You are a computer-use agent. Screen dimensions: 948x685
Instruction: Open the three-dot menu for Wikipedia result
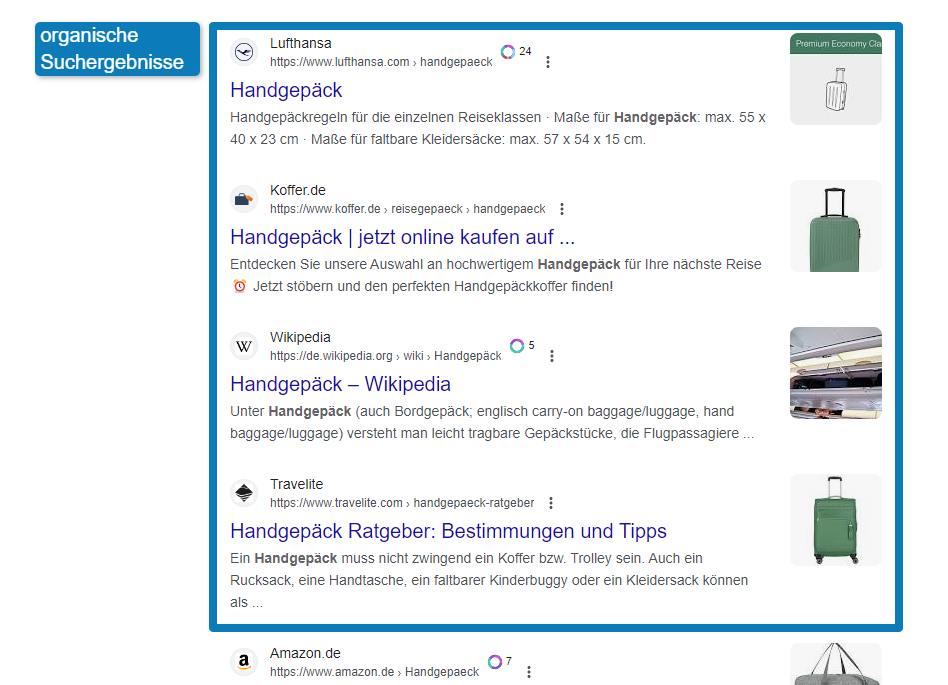[552, 356]
